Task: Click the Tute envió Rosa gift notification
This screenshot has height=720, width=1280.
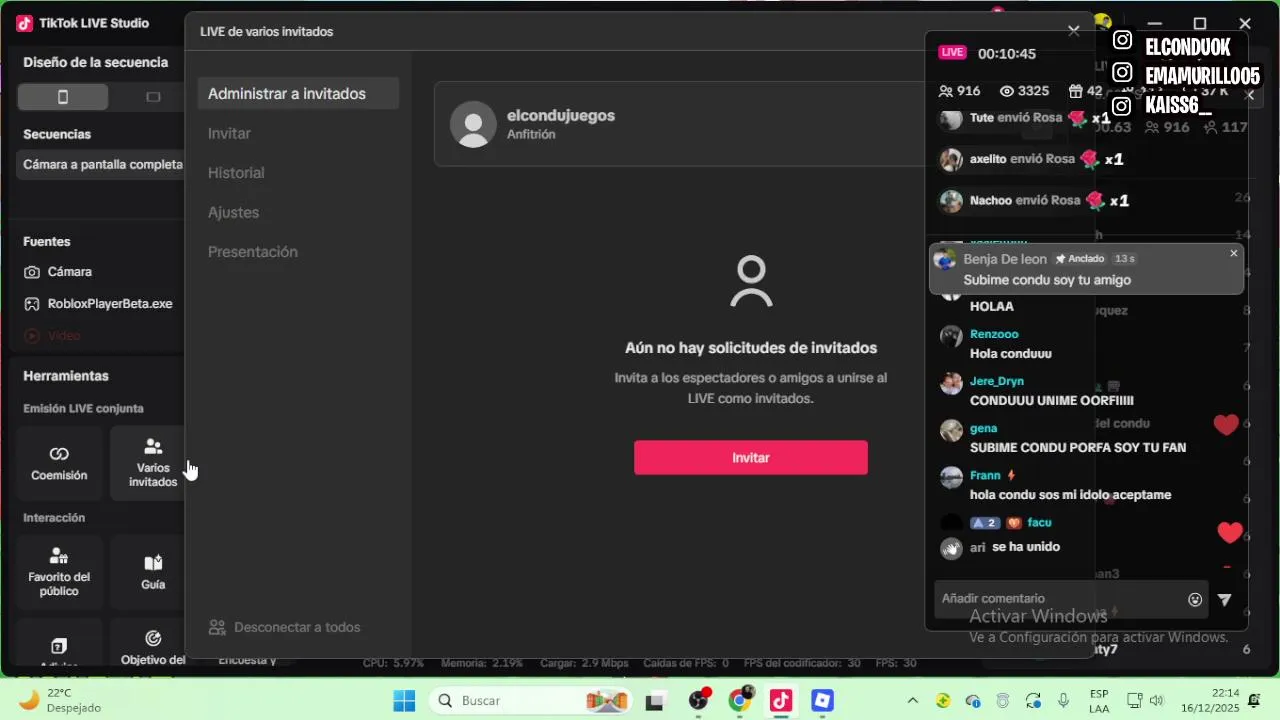Action: (1025, 118)
